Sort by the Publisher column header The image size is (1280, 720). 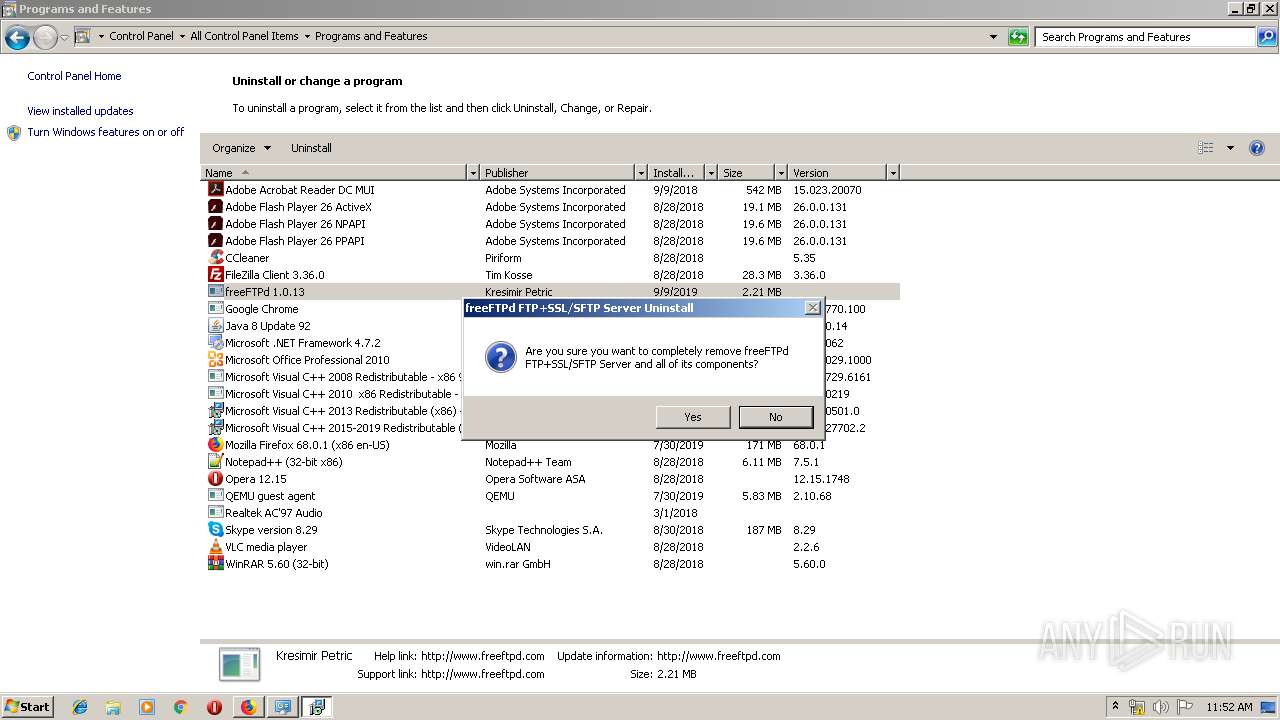tap(558, 173)
